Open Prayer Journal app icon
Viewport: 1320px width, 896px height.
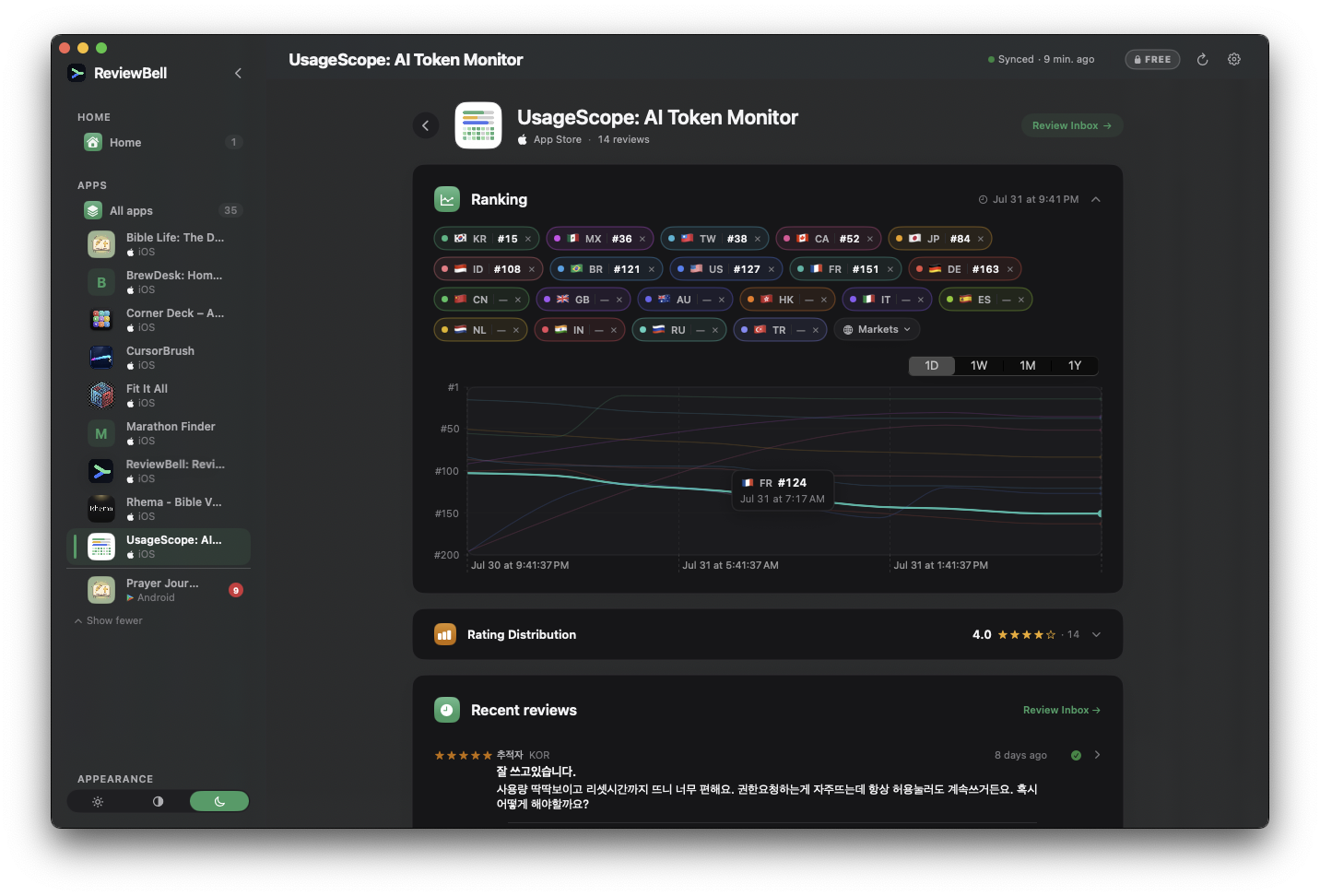click(x=101, y=590)
